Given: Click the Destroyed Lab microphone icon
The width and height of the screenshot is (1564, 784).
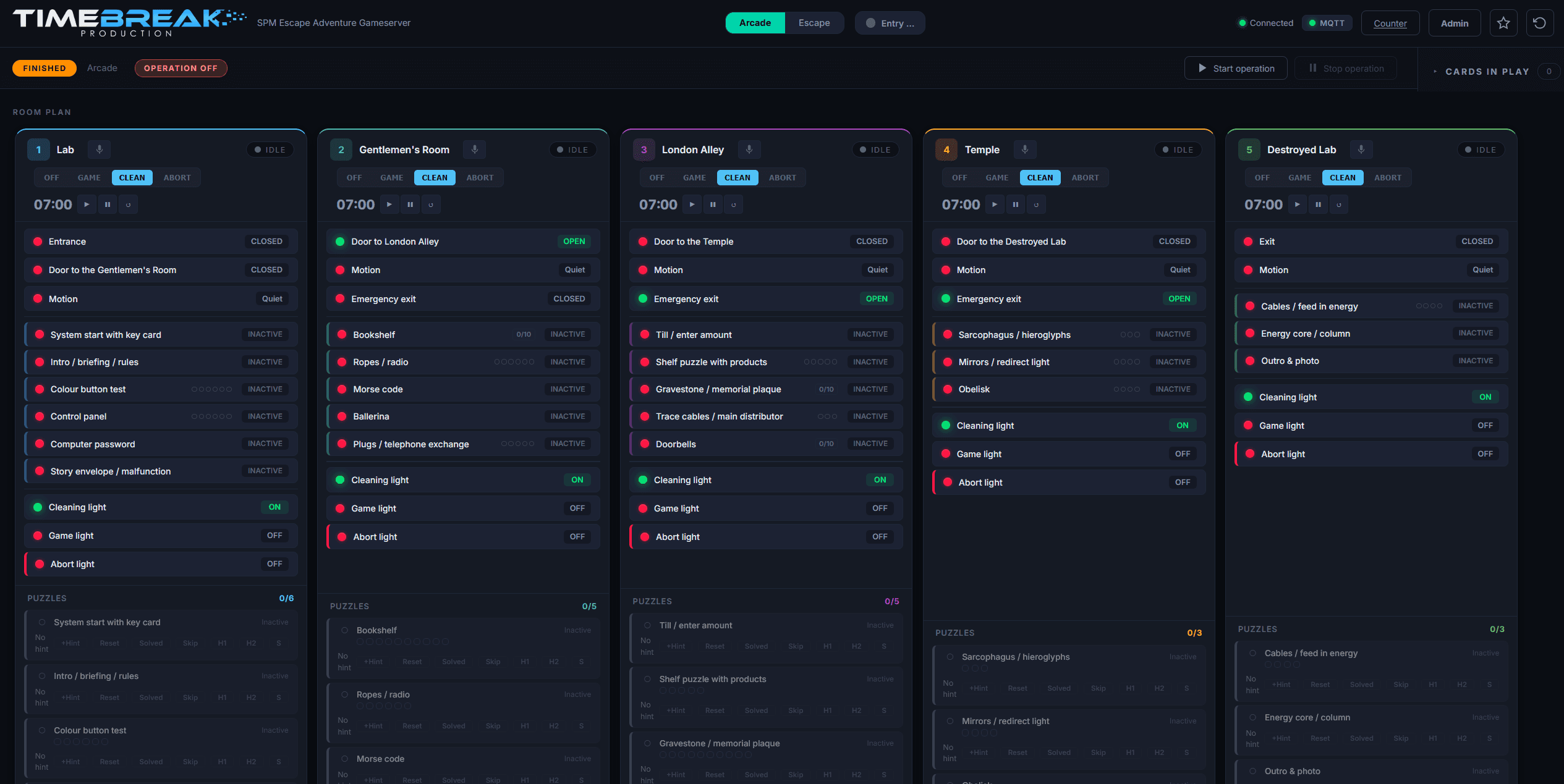Looking at the screenshot, I should pos(1361,150).
